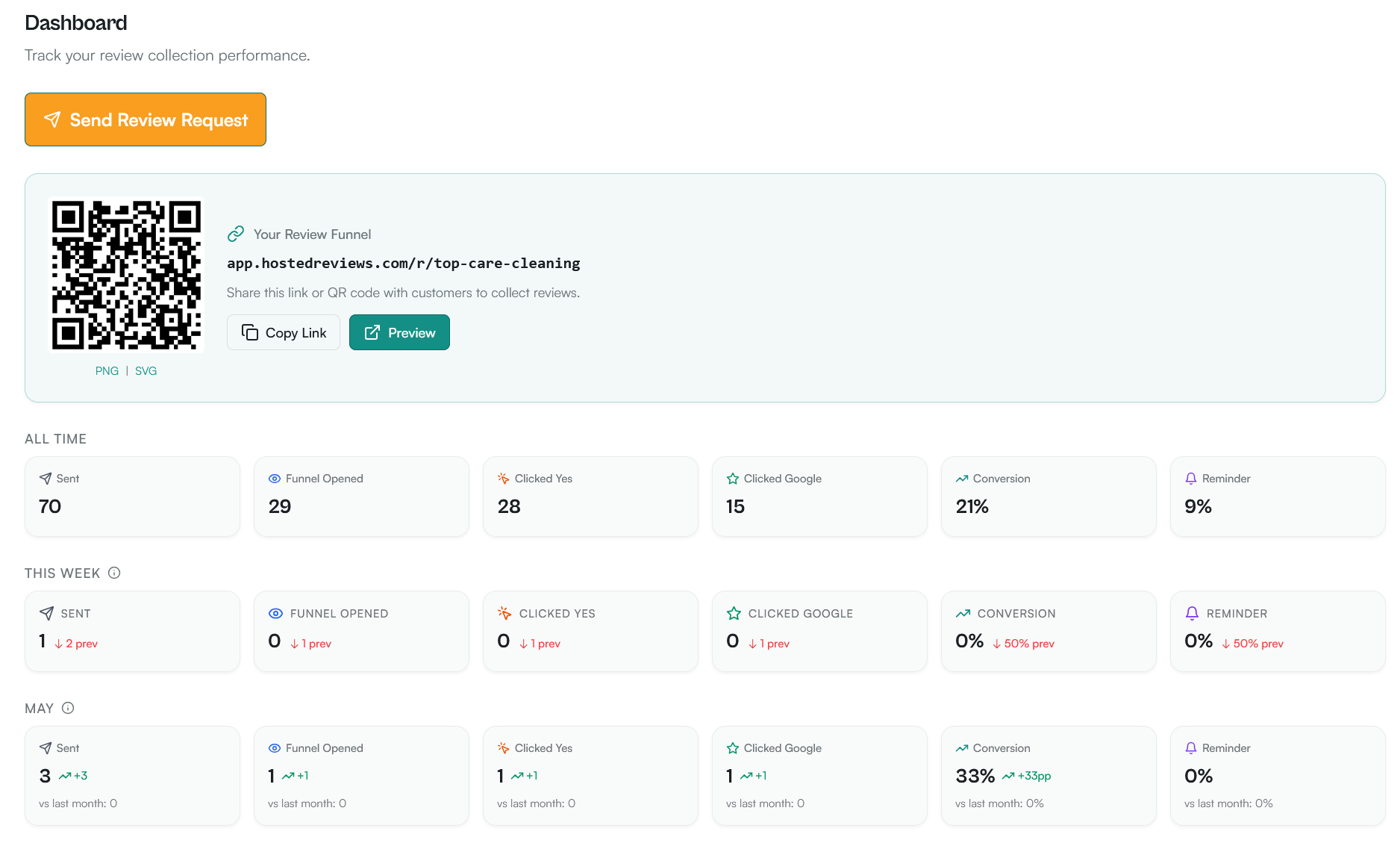Screen dimensions: 1400x849
Task: Click the eye icon on May Funnel Opened card
Action: click(x=275, y=748)
